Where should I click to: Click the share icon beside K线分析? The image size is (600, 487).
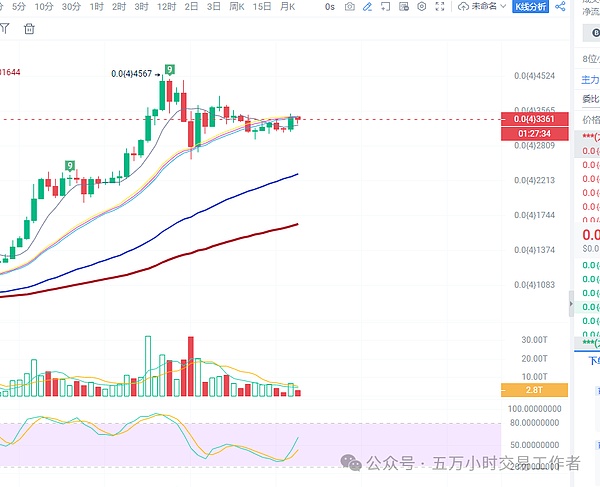[558, 7]
